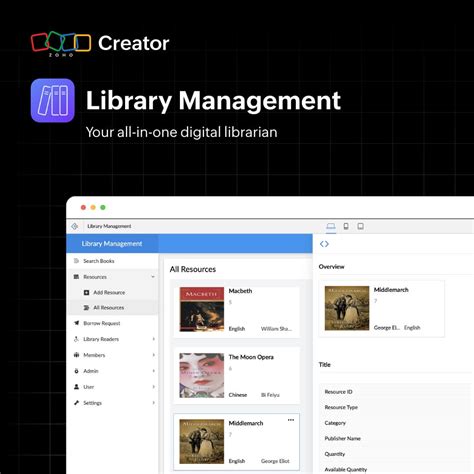Open Borrow Request in the sidebar

pos(113,323)
